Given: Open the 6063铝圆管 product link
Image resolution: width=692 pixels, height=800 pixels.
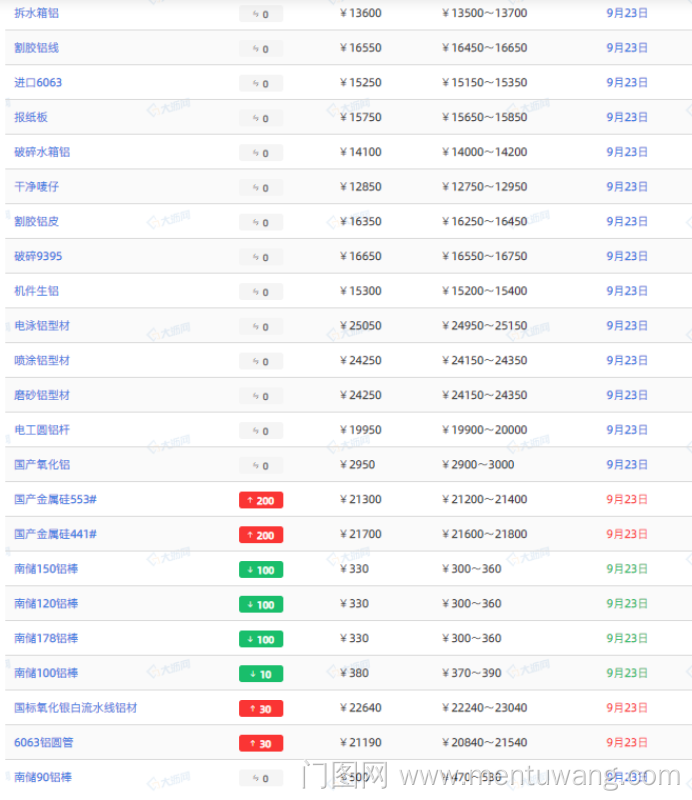Looking at the screenshot, I should coord(43,743).
